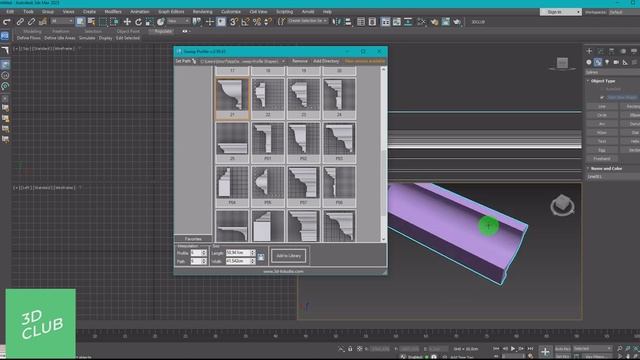
Task: Toggle the ribbon display icon
Action: pos(385,22)
